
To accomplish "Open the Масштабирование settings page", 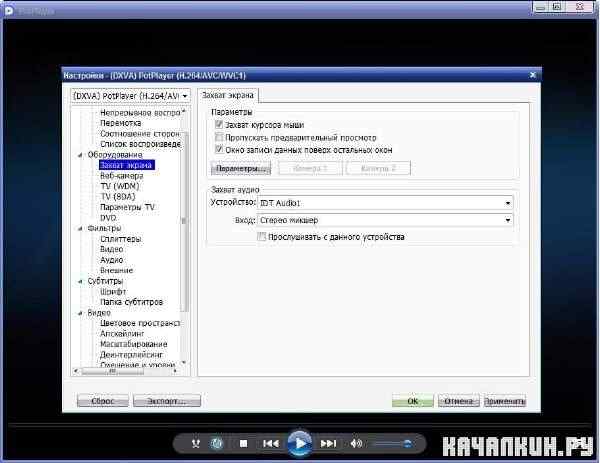I will (134, 344).
